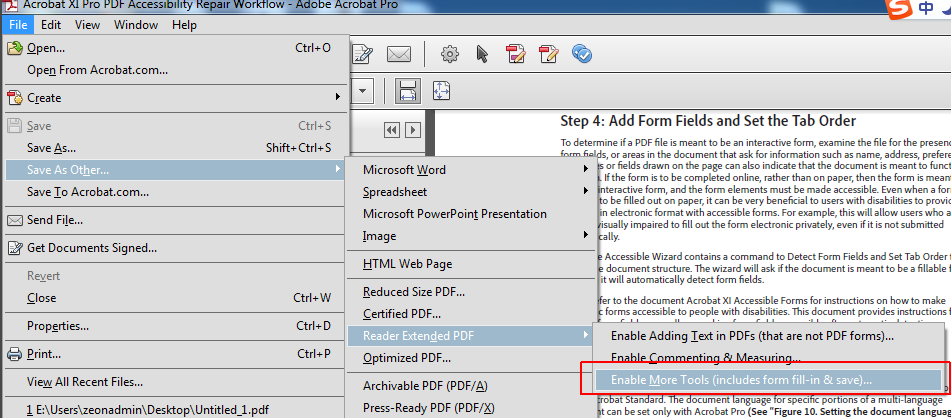The width and height of the screenshot is (951, 418).
Task: Click the form edit icon without purple field
Action: click(x=548, y=54)
